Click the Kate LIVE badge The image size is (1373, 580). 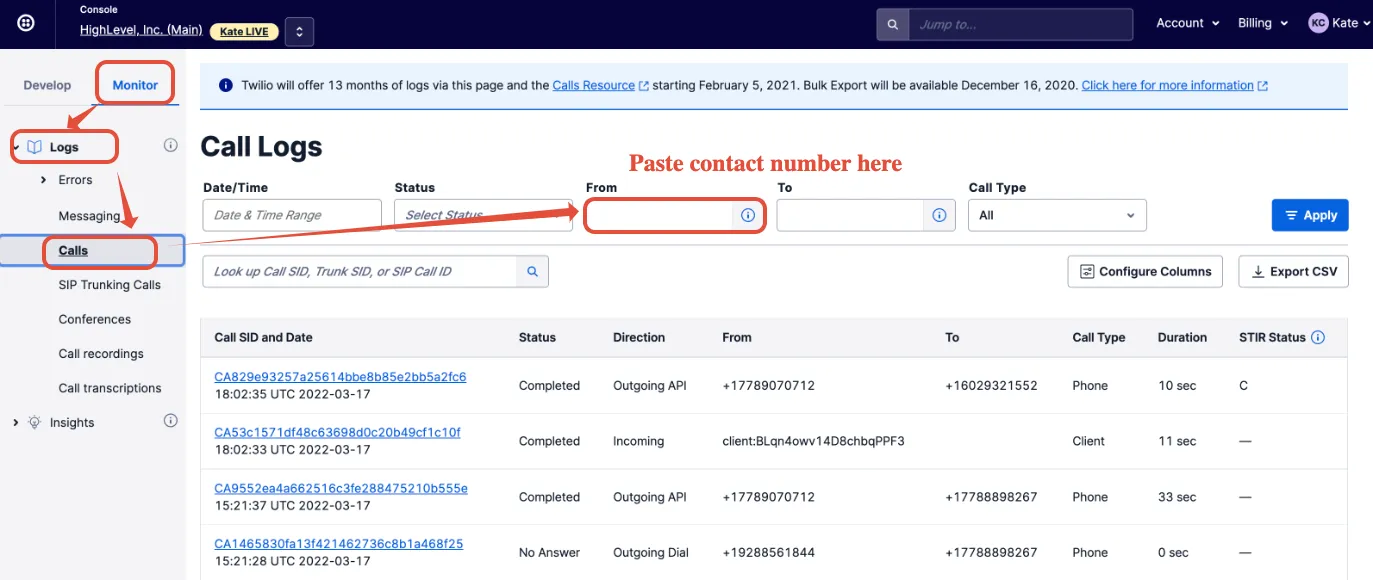pyautogui.click(x=243, y=31)
